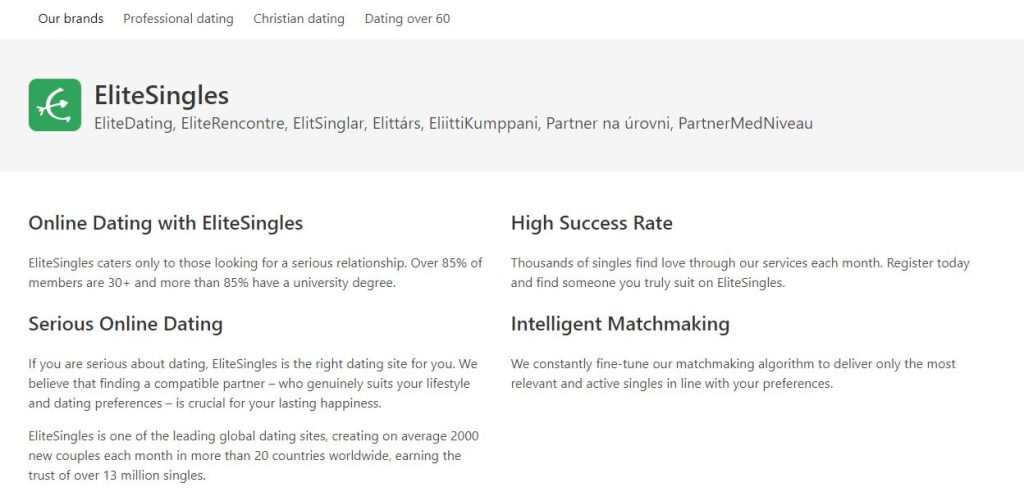Click the green EliteSingles logo icon
1024x492 pixels.
[x=55, y=105]
